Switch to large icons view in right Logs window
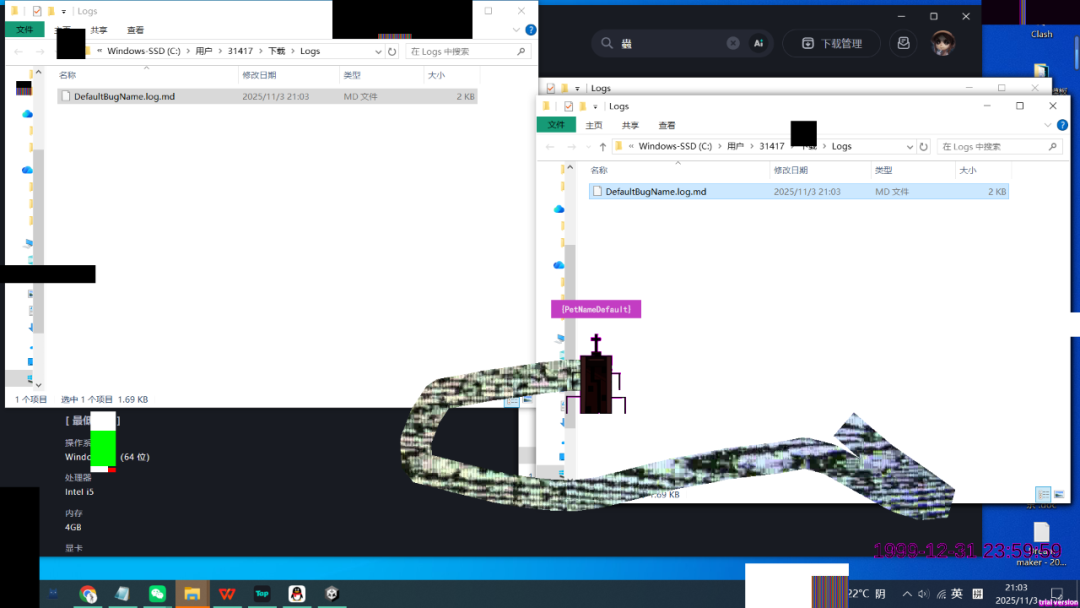Screen dimensions: 1080x608 [x=1059, y=494]
